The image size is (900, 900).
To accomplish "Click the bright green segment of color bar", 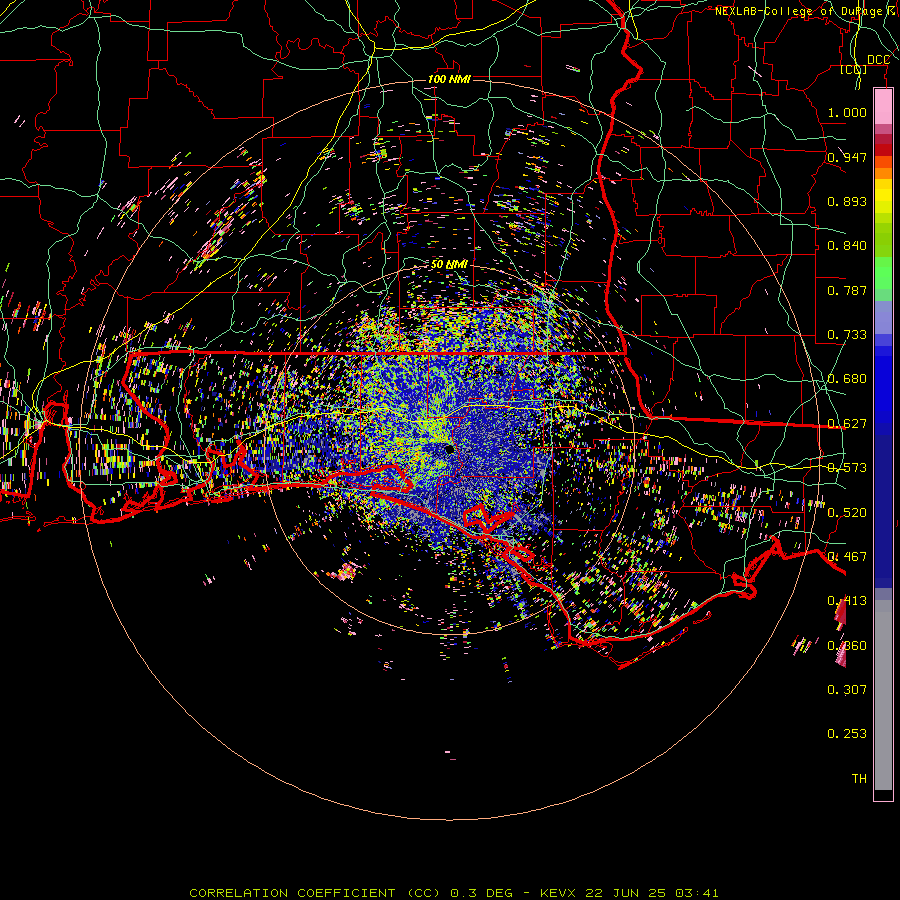I will (x=883, y=273).
